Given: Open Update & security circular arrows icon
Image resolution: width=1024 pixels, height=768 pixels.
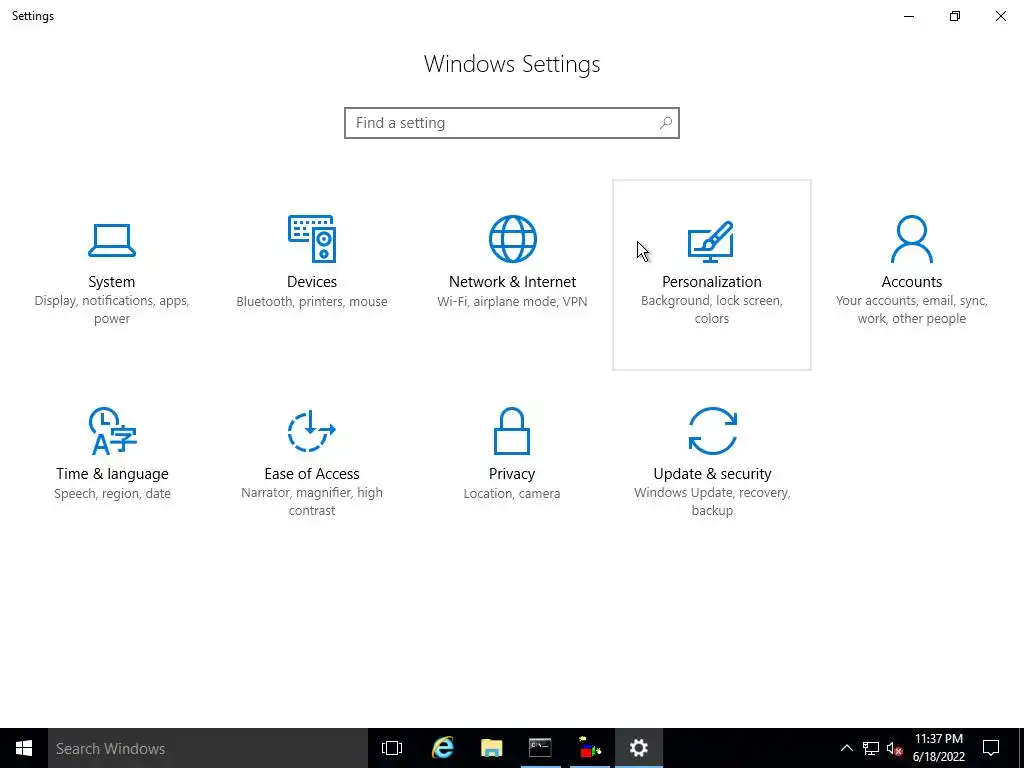Looking at the screenshot, I should (712, 430).
